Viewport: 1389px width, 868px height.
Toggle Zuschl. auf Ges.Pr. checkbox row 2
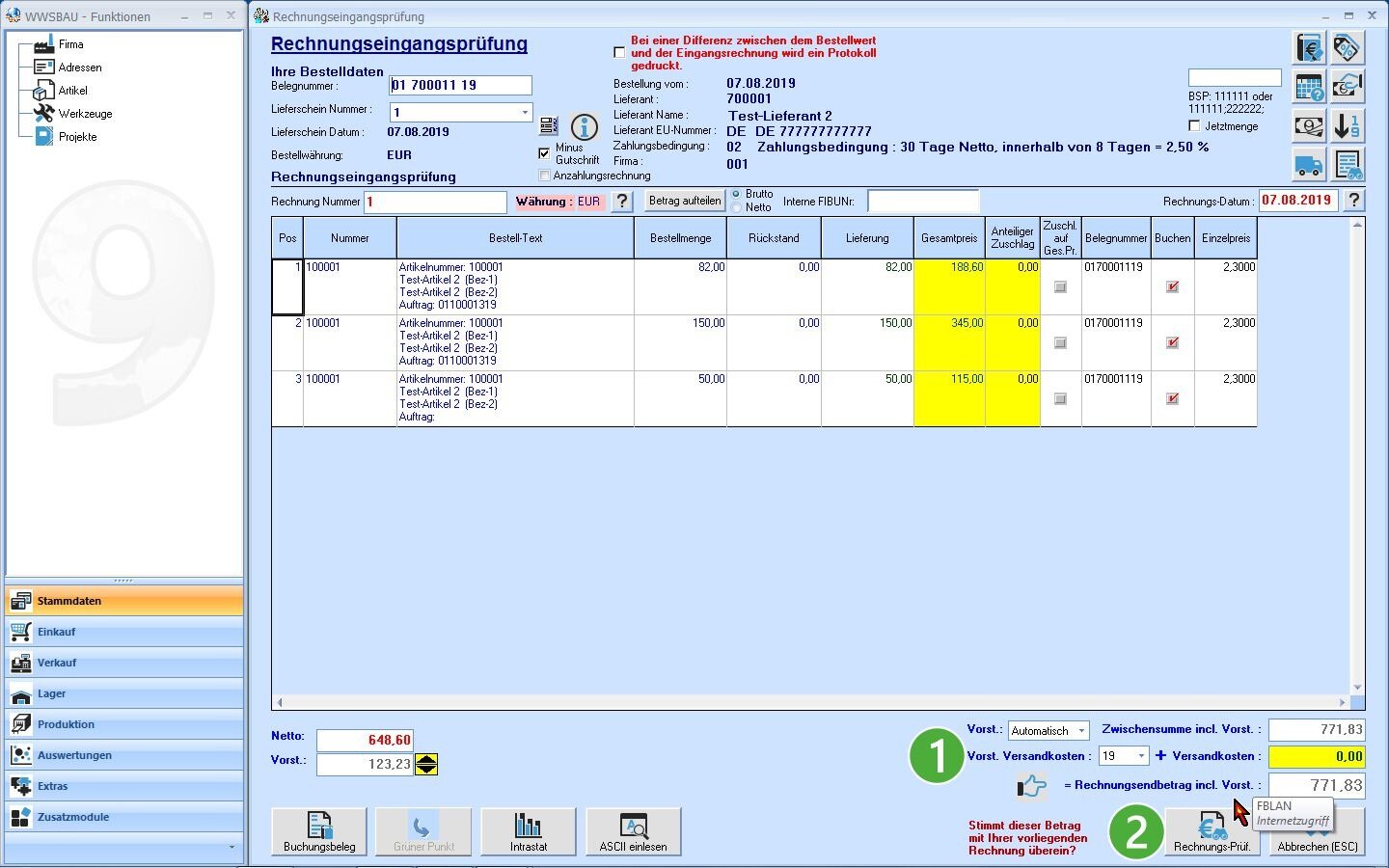[1060, 342]
